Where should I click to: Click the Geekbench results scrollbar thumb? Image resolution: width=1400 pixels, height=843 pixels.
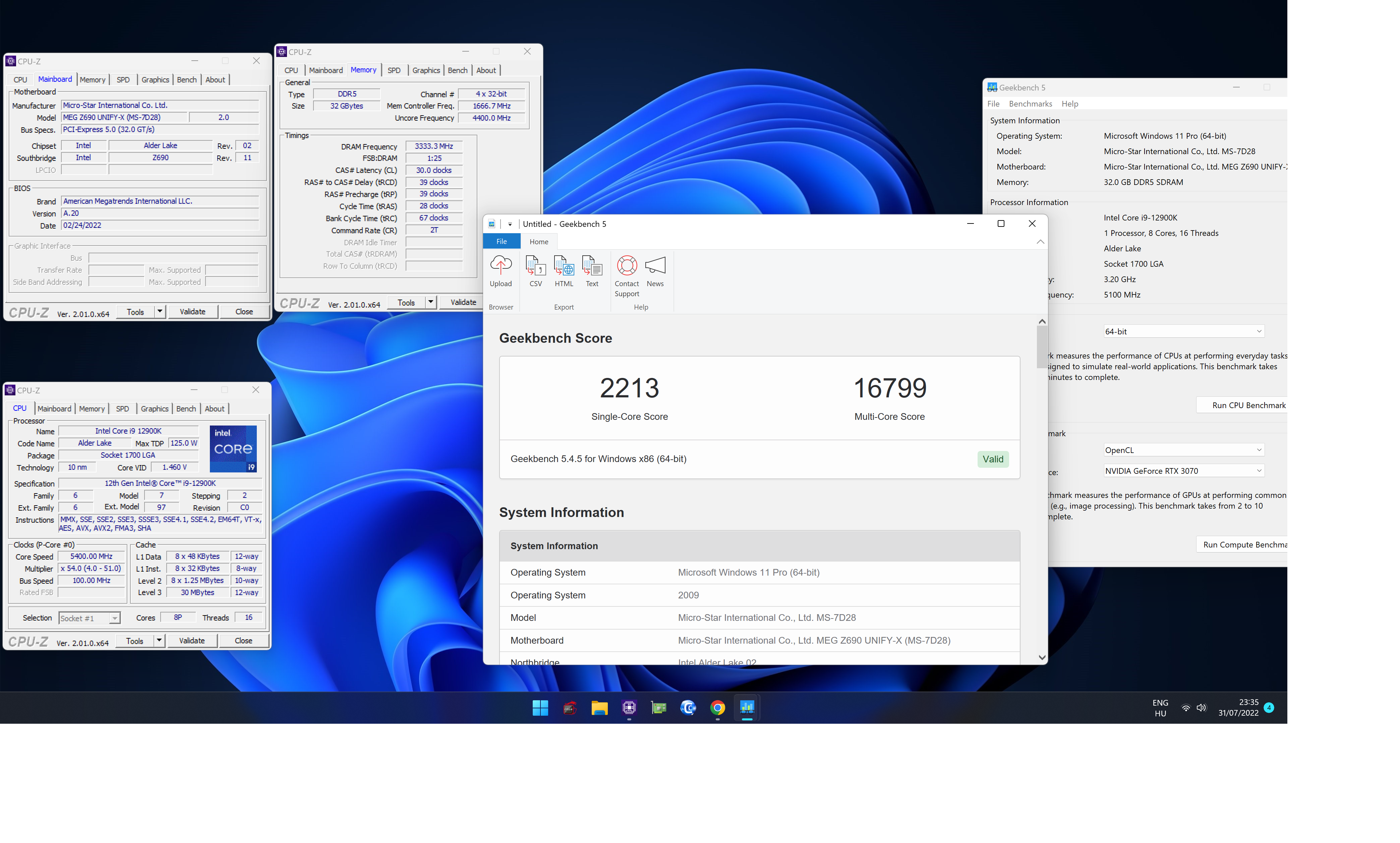point(1042,347)
